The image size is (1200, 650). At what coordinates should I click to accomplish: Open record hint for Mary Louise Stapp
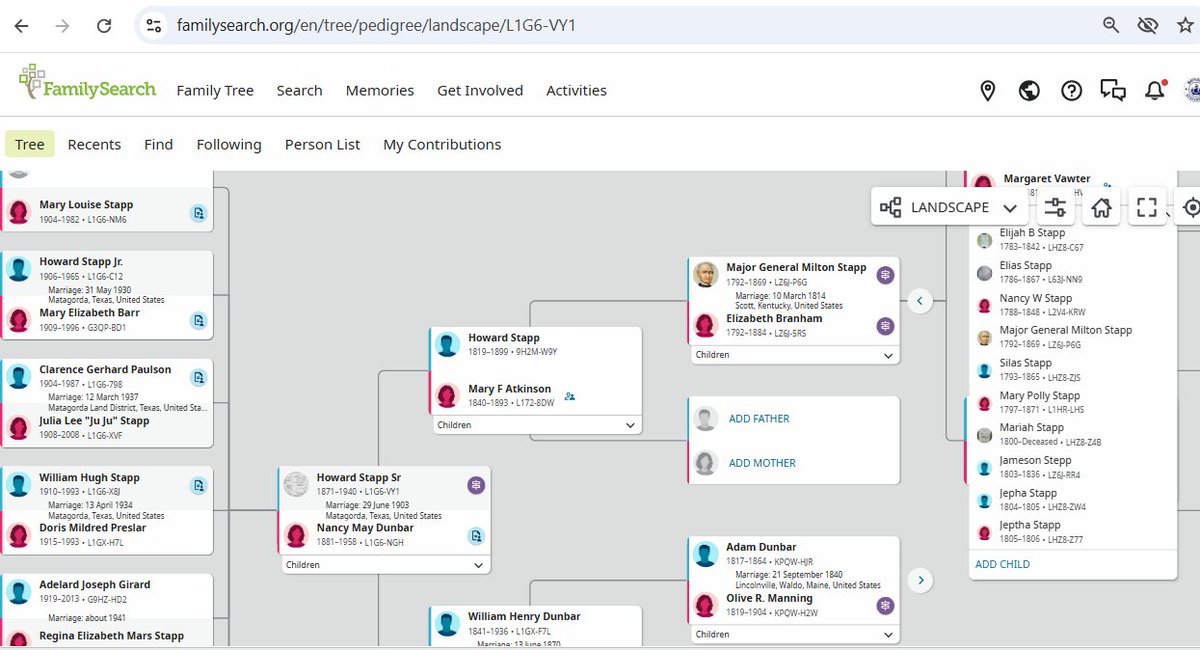click(x=199, y=212)
